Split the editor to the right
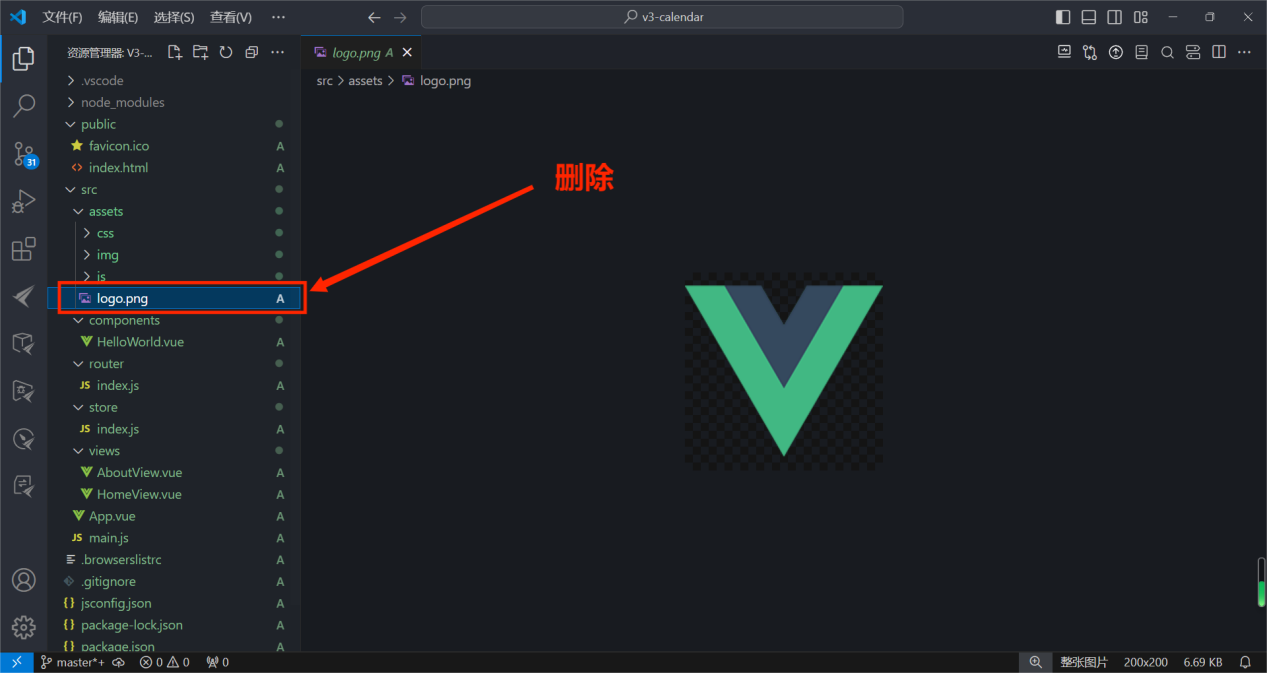Viewport: 1267px width, 673px height. coord(1219,52)
